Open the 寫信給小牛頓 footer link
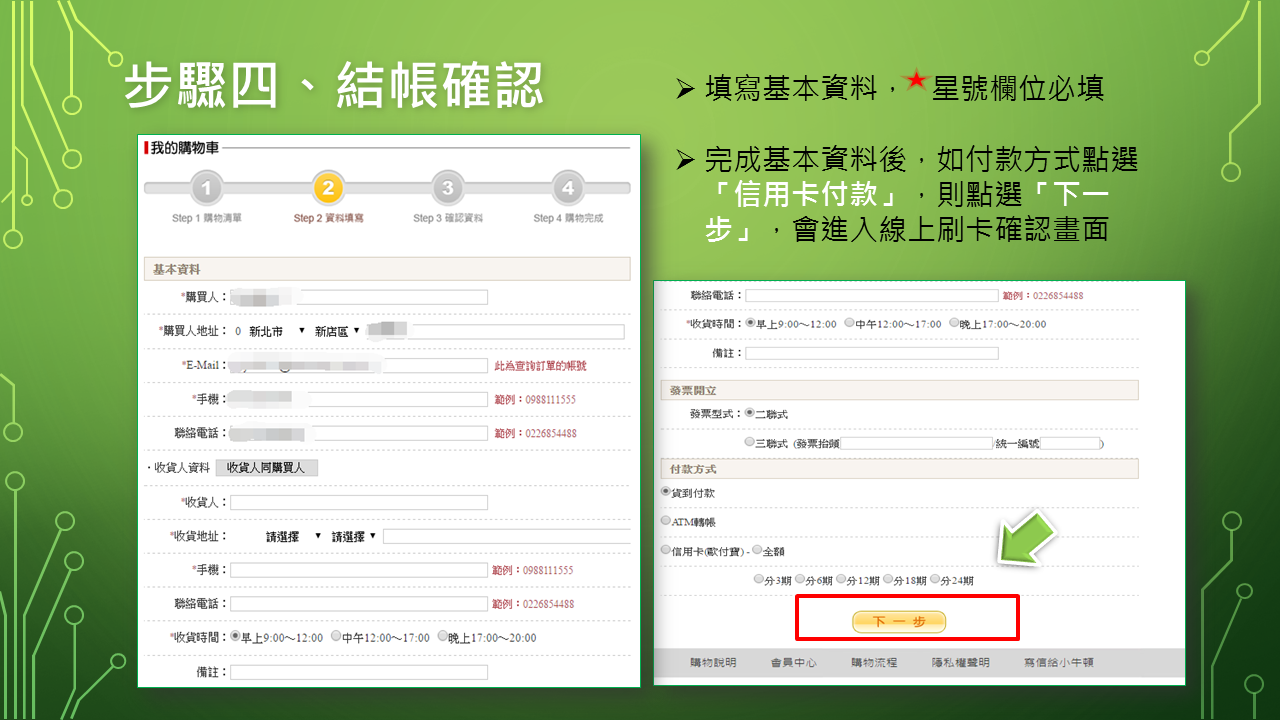This screenshot has width=1280, height=720. (x=1058, y=662)
